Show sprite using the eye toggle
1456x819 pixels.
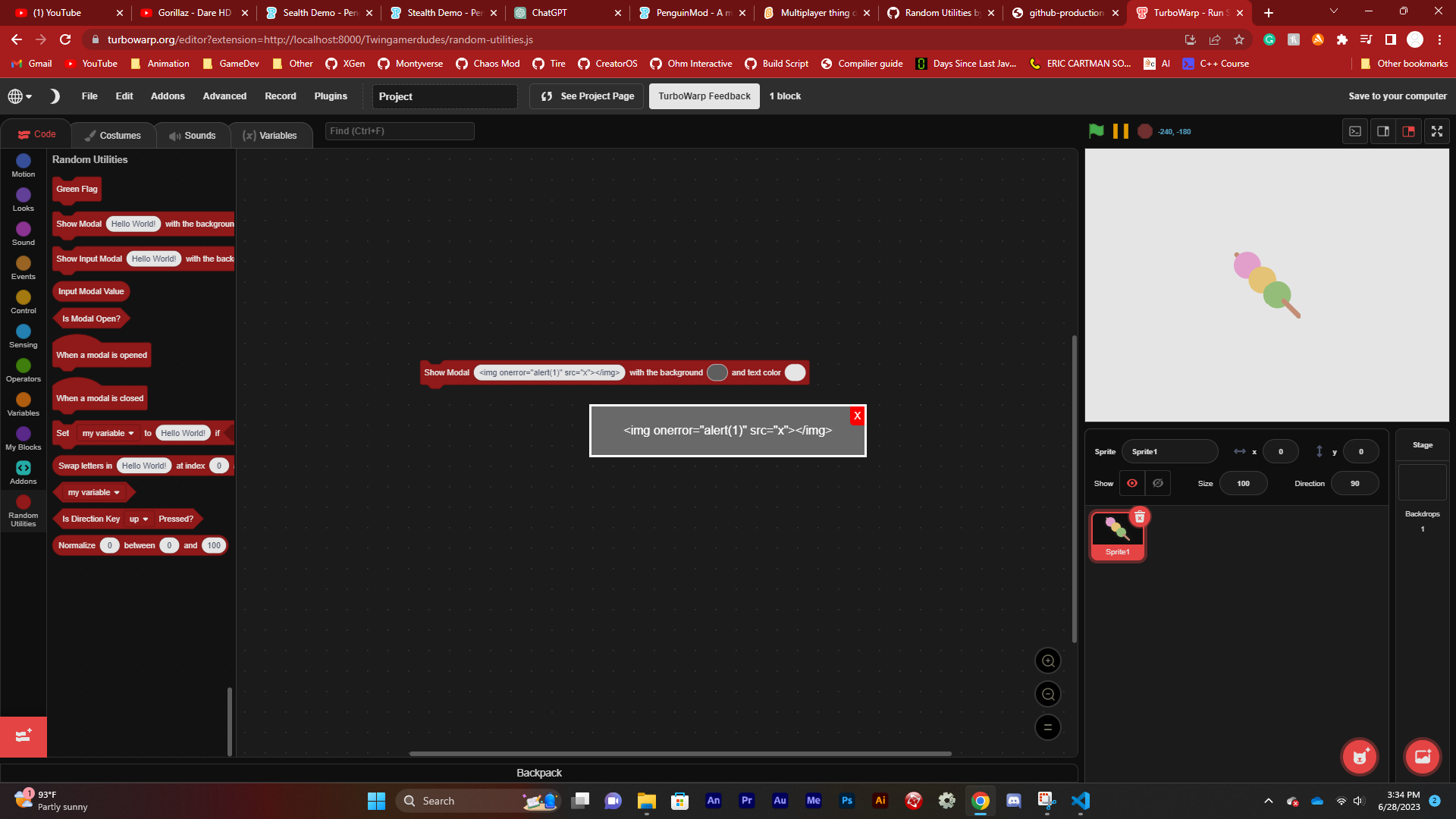coord(1131,483)
